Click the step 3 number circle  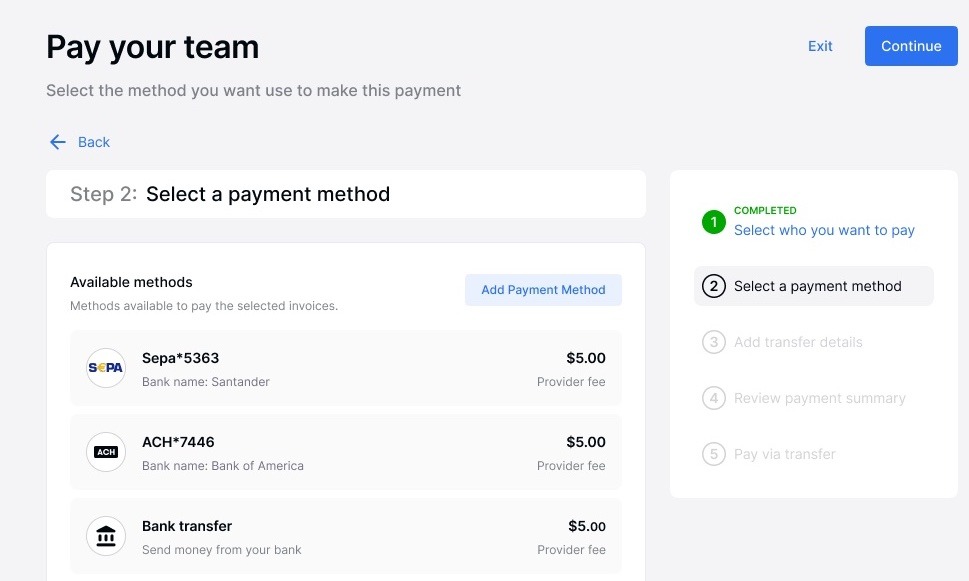pyautogui.click(x=714, y=342)
